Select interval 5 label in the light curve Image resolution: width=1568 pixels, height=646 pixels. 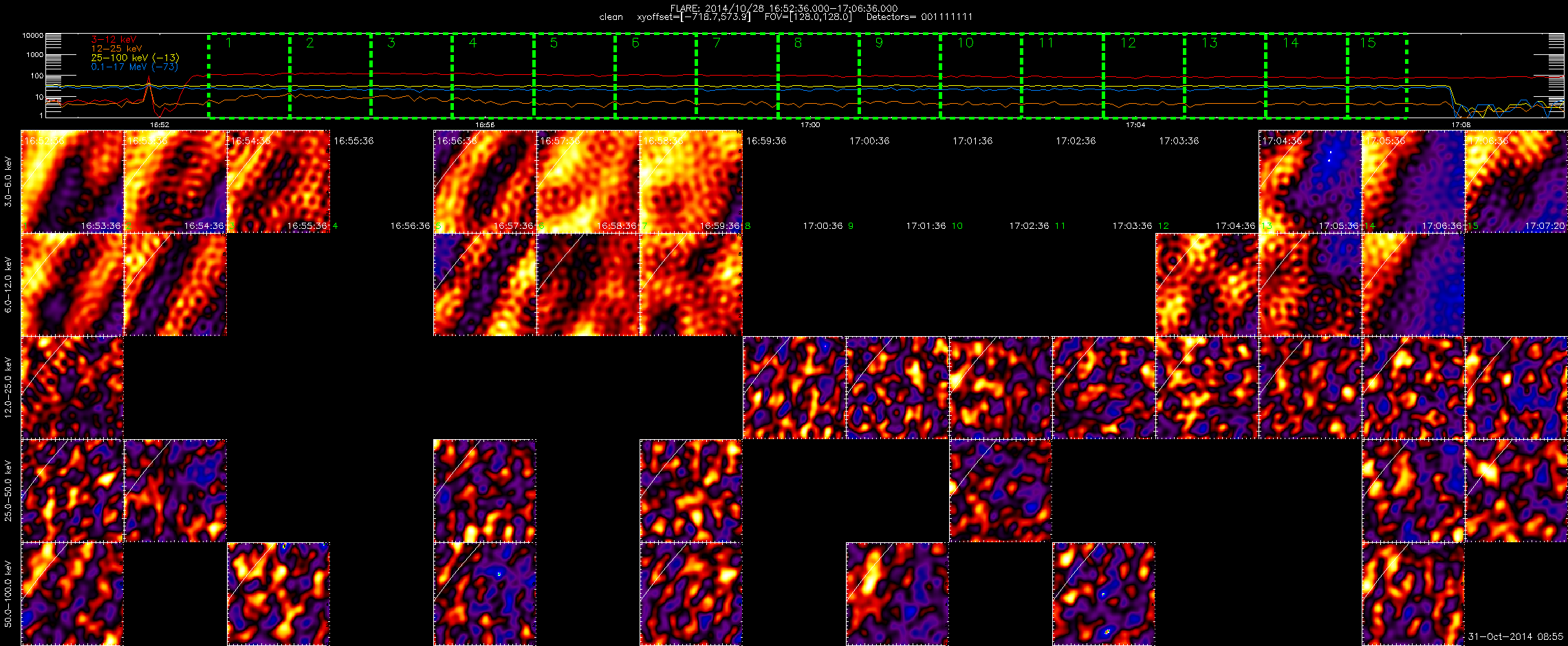click(554, 43)
